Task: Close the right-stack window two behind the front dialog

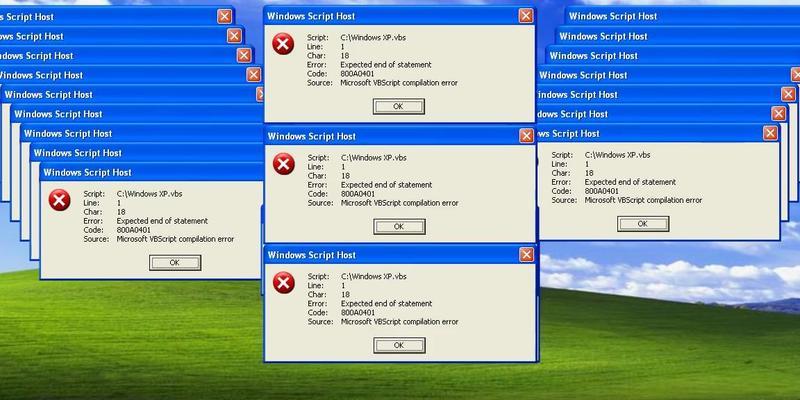Action: pyautogui.click(x=788, y=94)
